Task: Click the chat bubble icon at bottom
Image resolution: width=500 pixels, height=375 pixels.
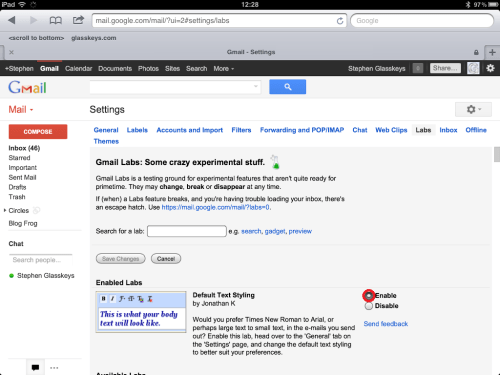Action: (35, 367)
